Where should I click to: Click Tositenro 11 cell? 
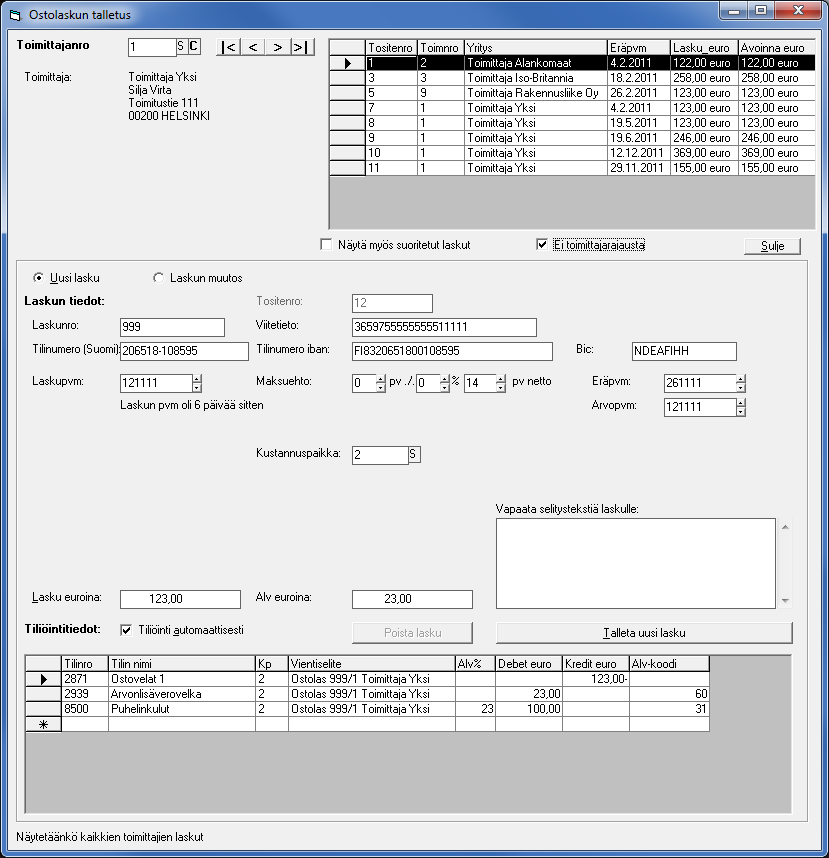391,168
